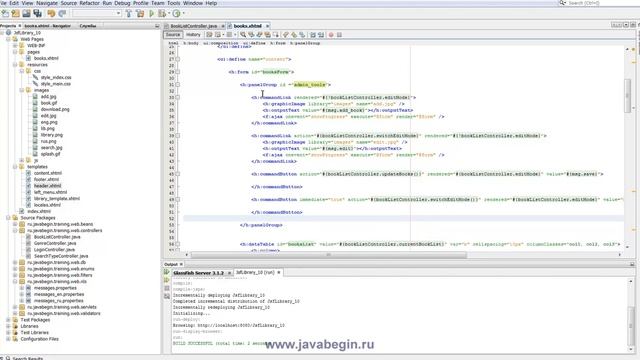Click the Shift Line Right editor icon
The width and height of the screenshot is (640, 360).
(x=321, y=35)
